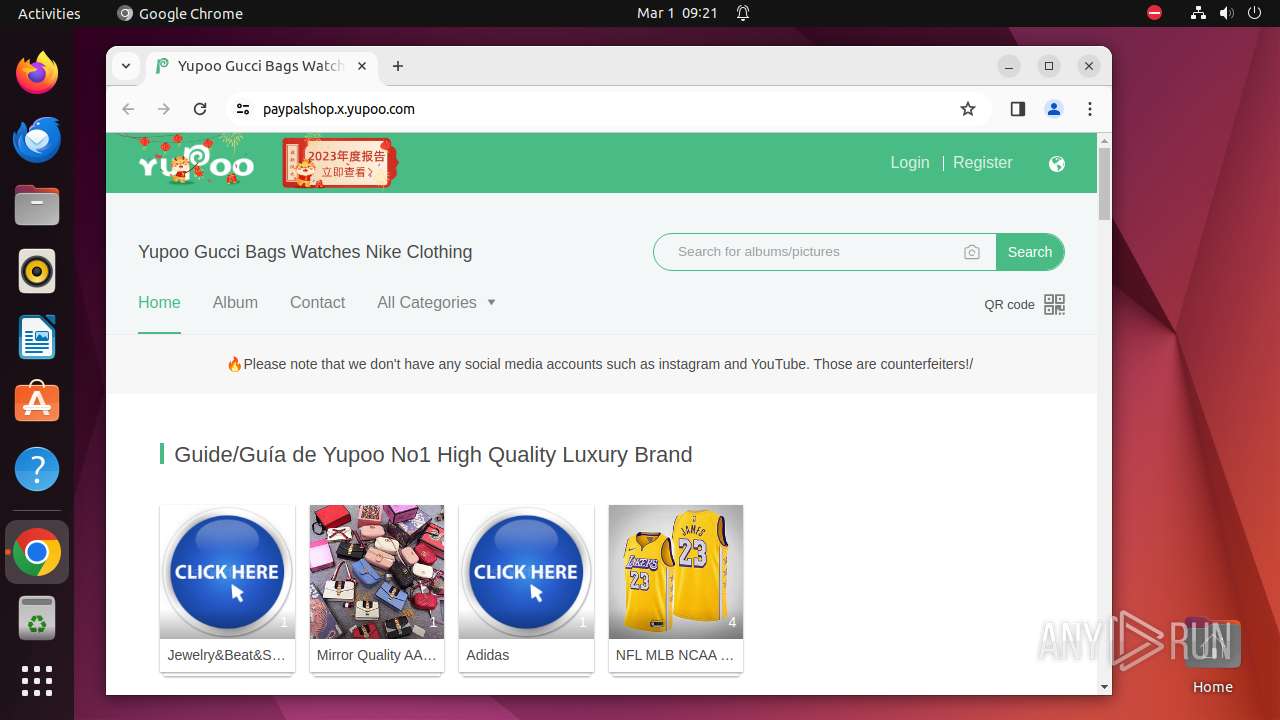Click the green Search button

[1030, 252]
